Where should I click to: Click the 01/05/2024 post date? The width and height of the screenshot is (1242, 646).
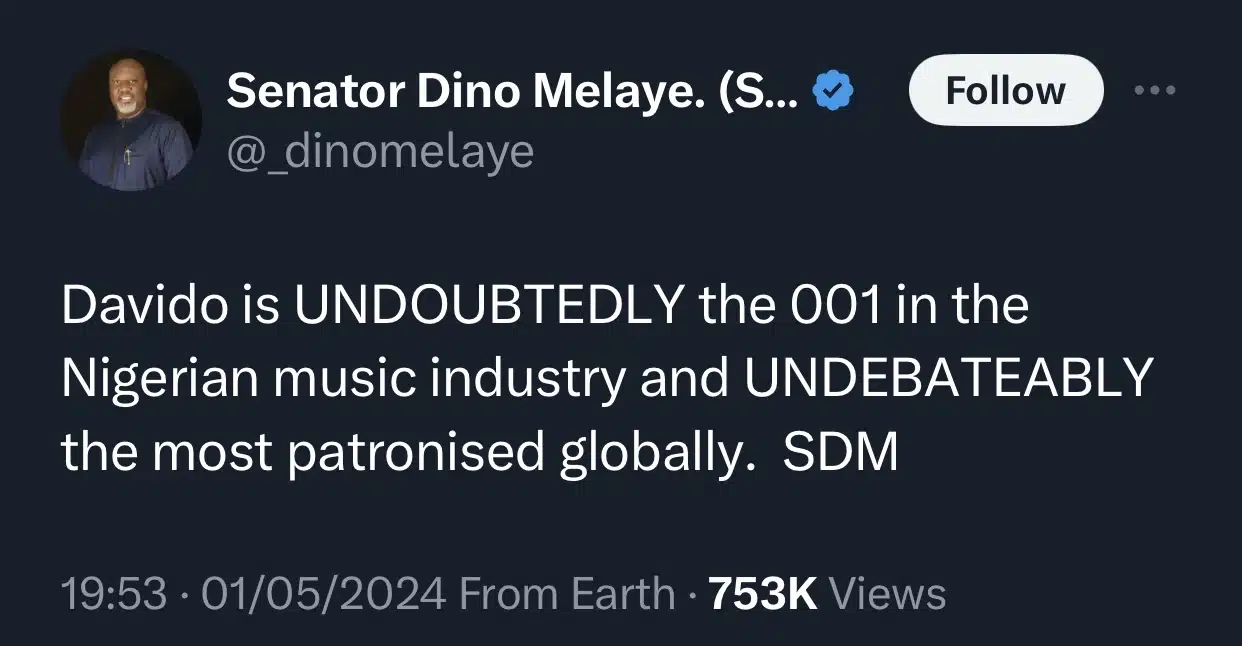point(324,594)
